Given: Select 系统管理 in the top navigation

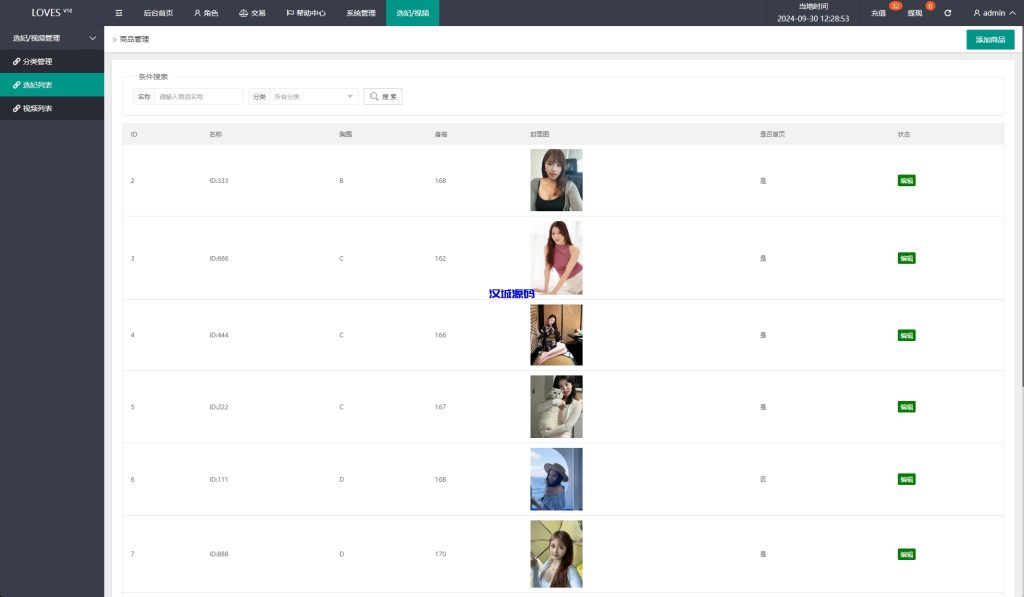Looking at the screenshot, I should coord(361,13).
